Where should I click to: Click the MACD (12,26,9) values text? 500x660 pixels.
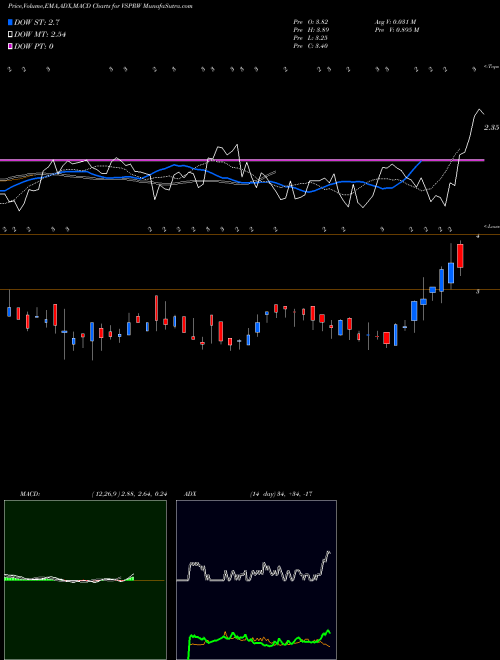point(129,494)
